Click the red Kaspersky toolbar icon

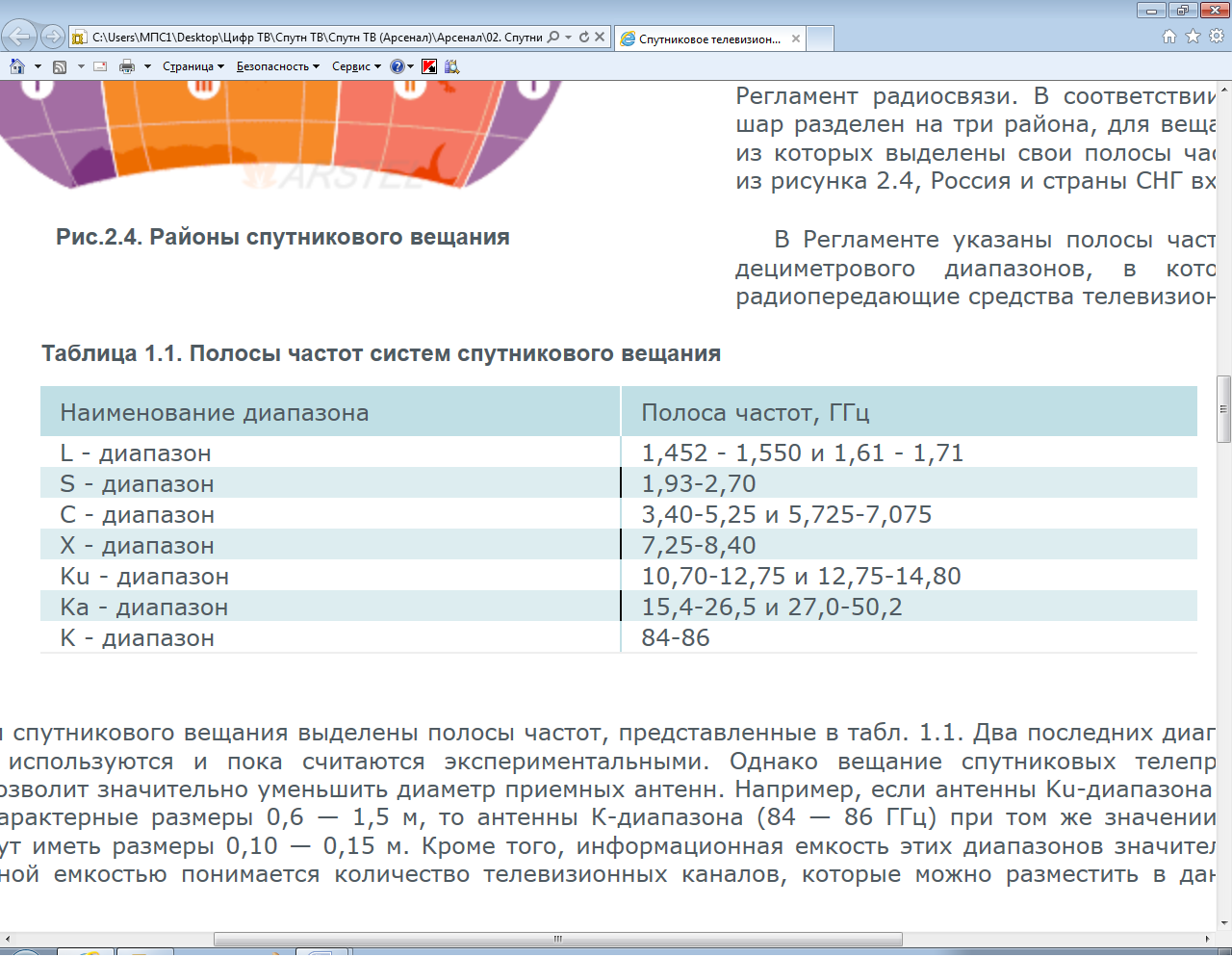[429, 66]
